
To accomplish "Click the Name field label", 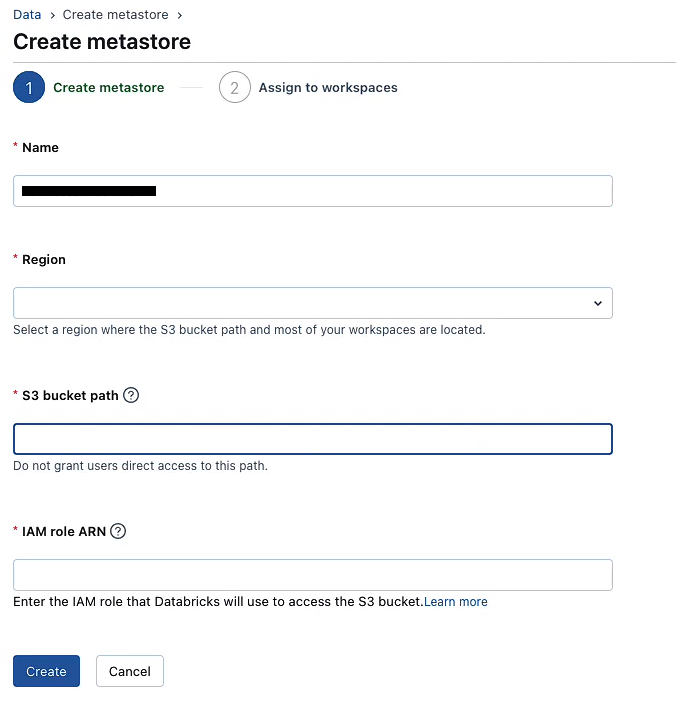I will (x=40, y=147).
